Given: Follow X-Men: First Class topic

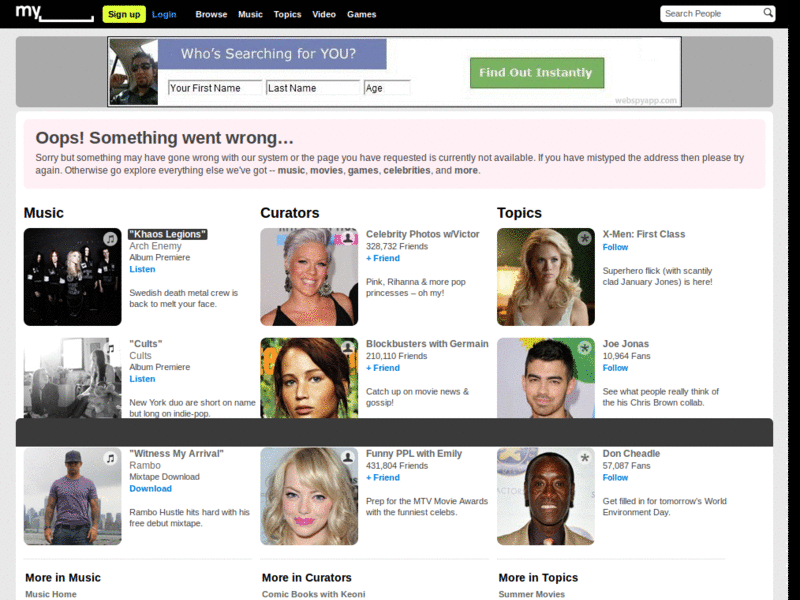Looking at the screenshot, I should pos(615,247).
